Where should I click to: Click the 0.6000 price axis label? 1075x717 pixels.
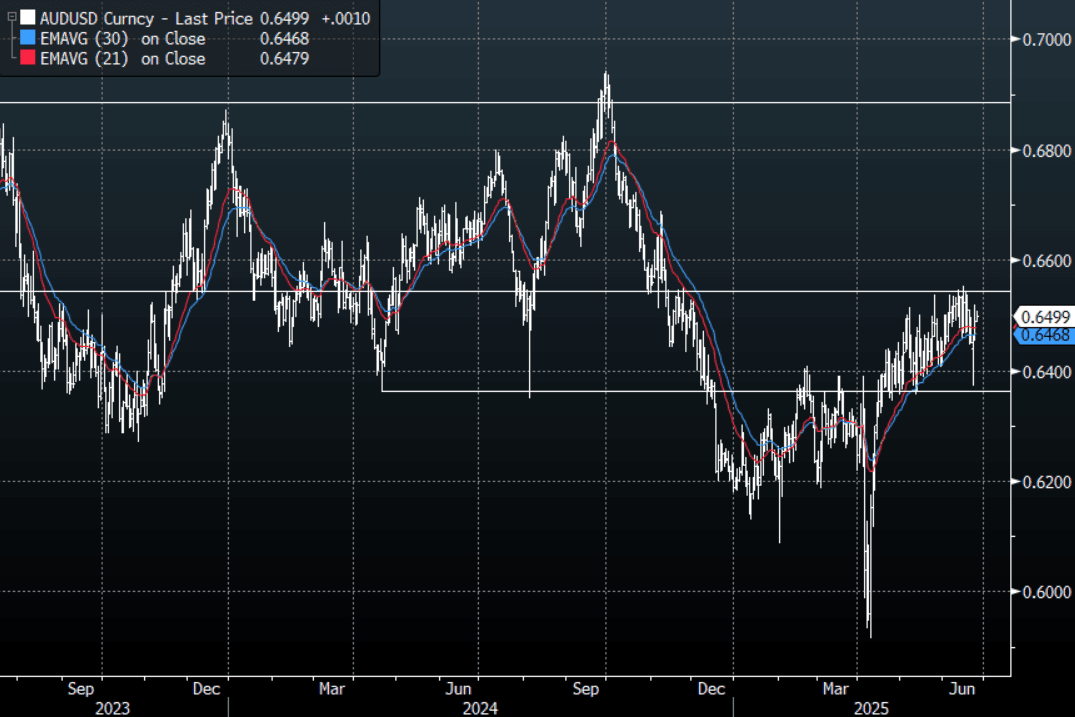point(1047,592)
